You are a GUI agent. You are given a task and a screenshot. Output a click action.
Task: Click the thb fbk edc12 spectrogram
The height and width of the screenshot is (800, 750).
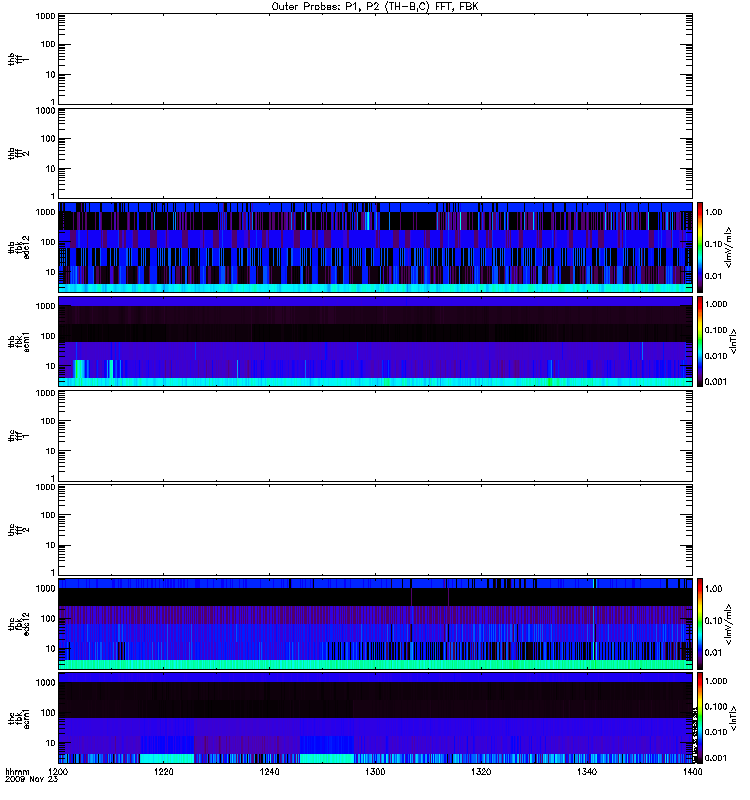(375, 247)
